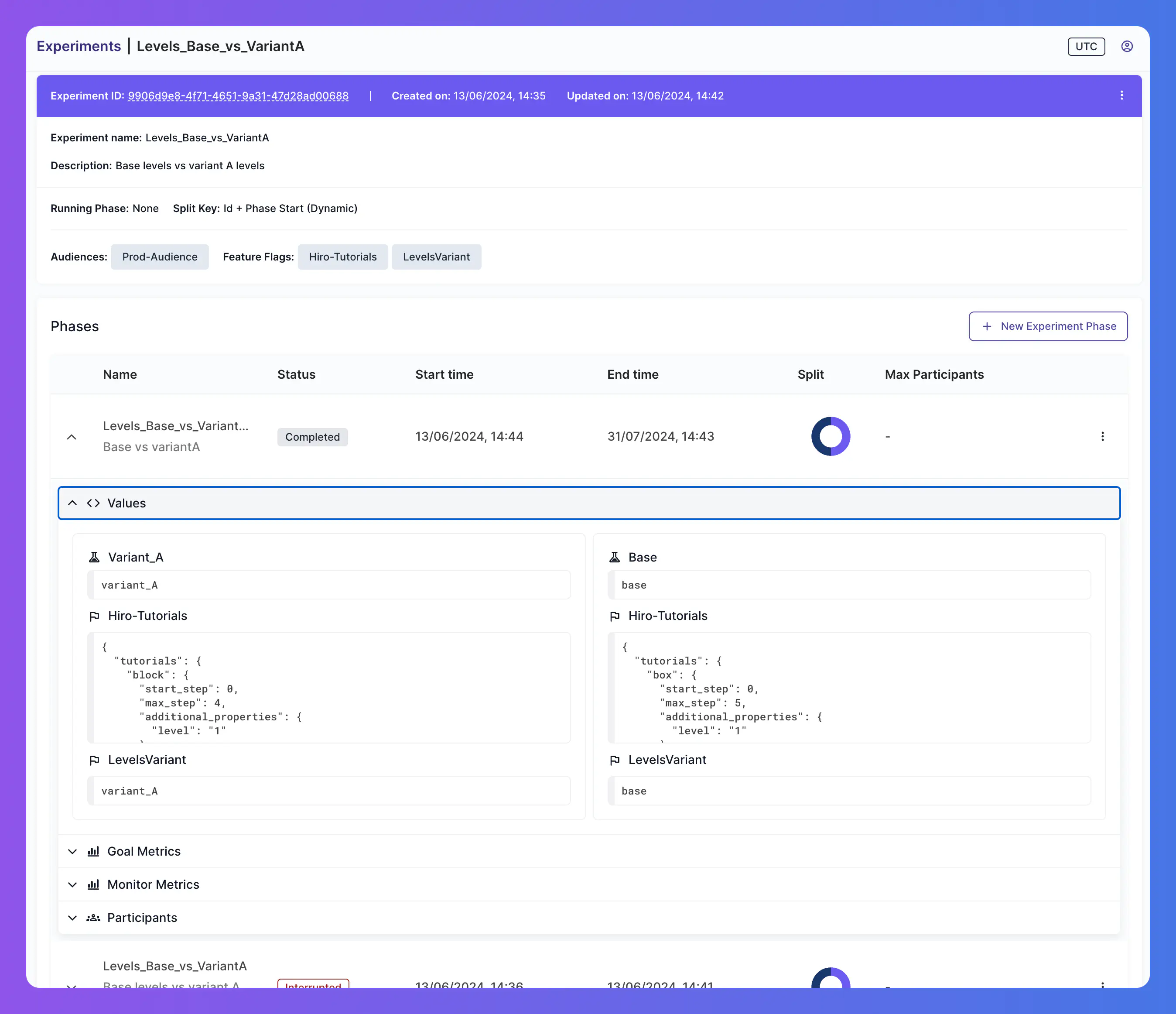Toggle the UTC timezone button

[1086, 47]
